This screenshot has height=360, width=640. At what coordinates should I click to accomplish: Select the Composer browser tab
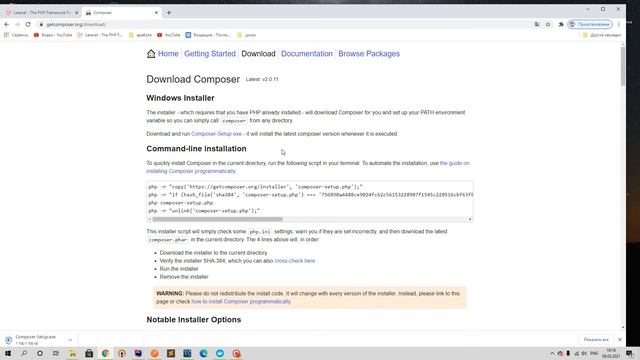121,13
